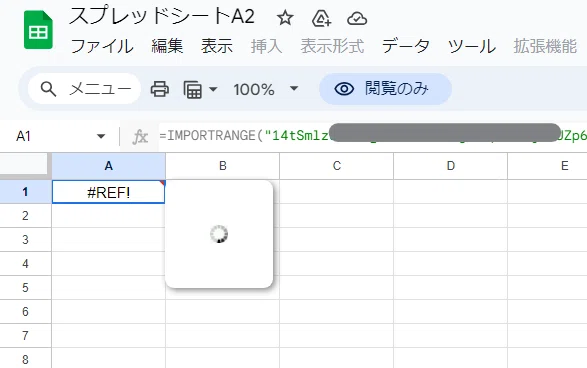The width and height of the screenshot is (587, 368).
Task: Click the select-all corner box
Action: point(25,165)
